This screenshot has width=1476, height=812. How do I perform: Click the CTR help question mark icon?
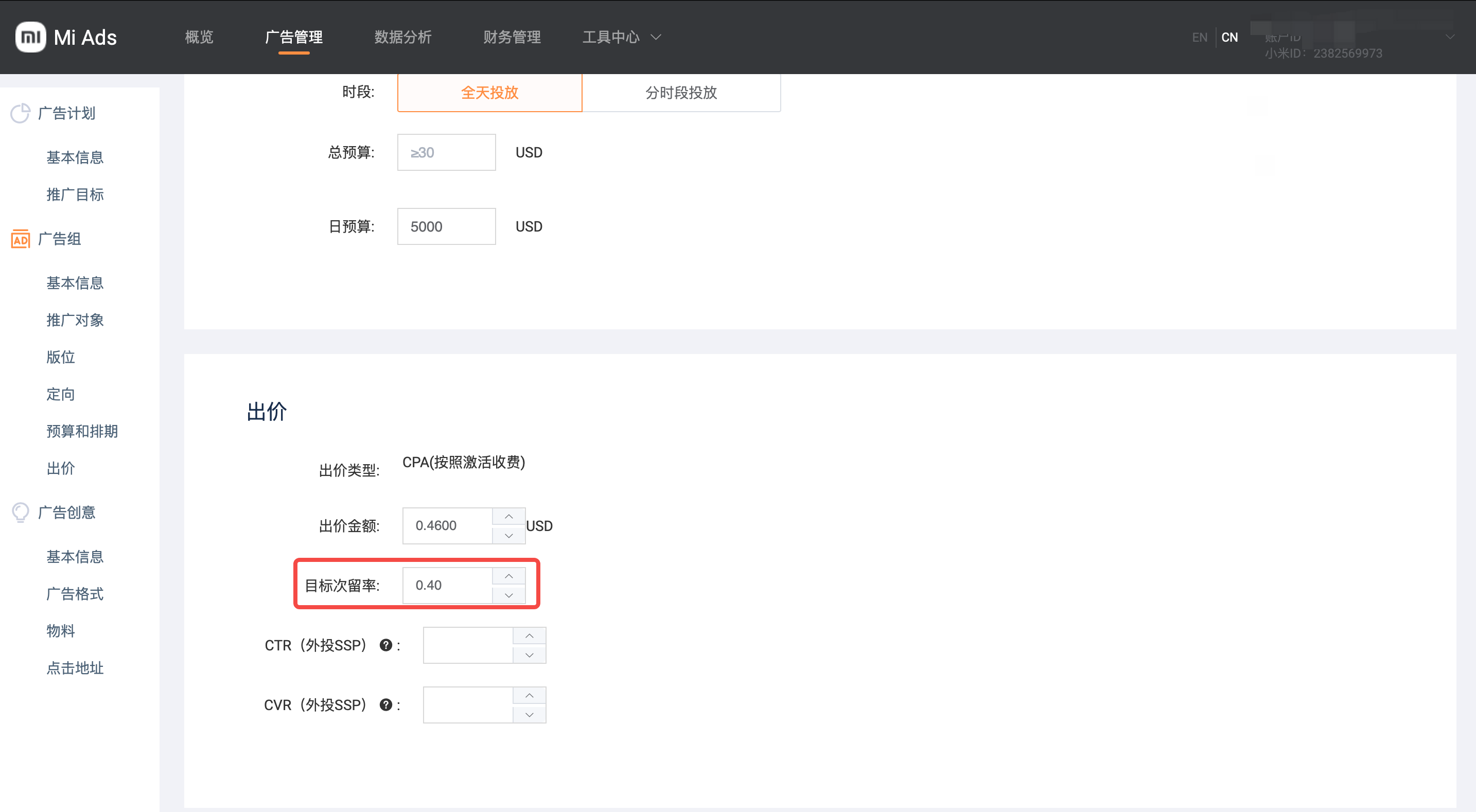point(385,645)
